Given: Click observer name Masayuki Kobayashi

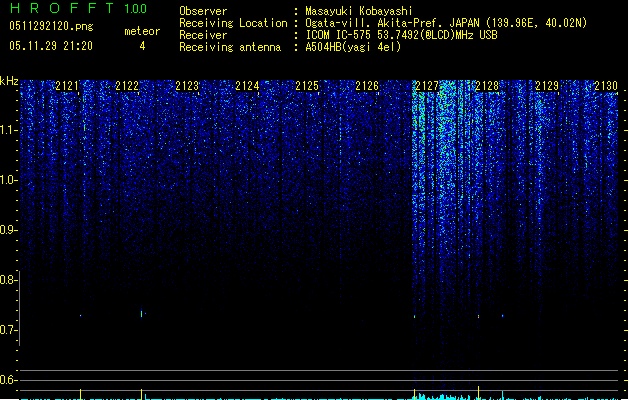Looking at the screenshot, I should point(359,11).
